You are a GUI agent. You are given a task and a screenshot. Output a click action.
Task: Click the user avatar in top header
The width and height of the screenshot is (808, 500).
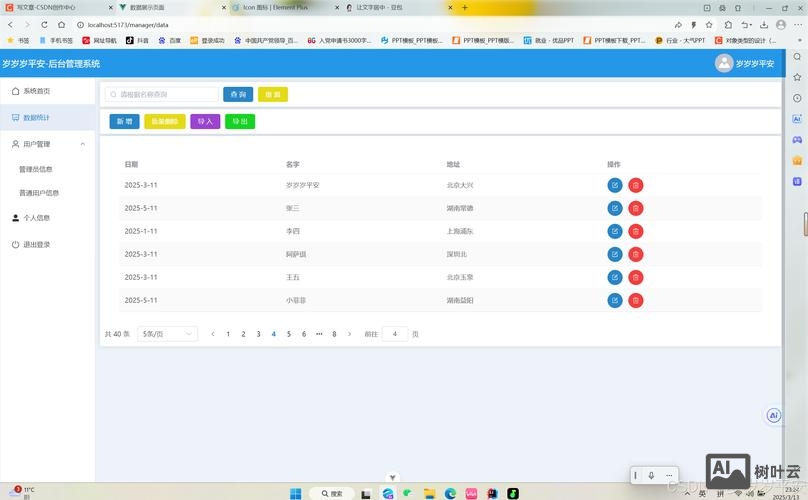coord(724,63)
